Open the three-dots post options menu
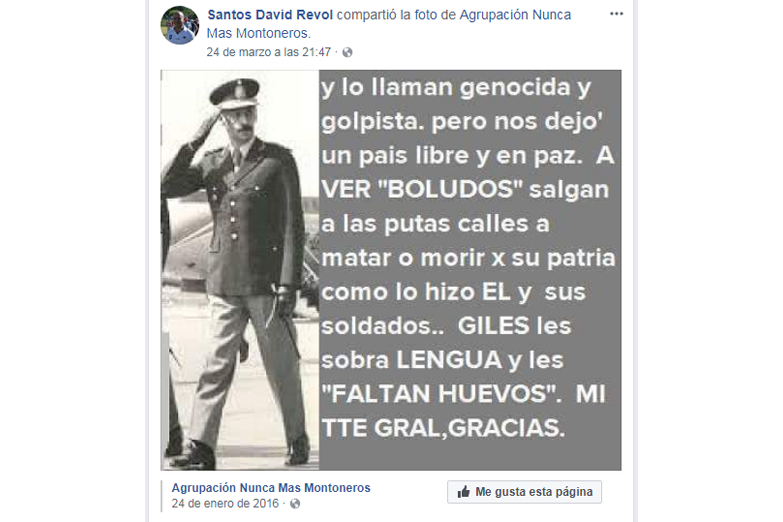783x522 pixels. coord(616,14)
